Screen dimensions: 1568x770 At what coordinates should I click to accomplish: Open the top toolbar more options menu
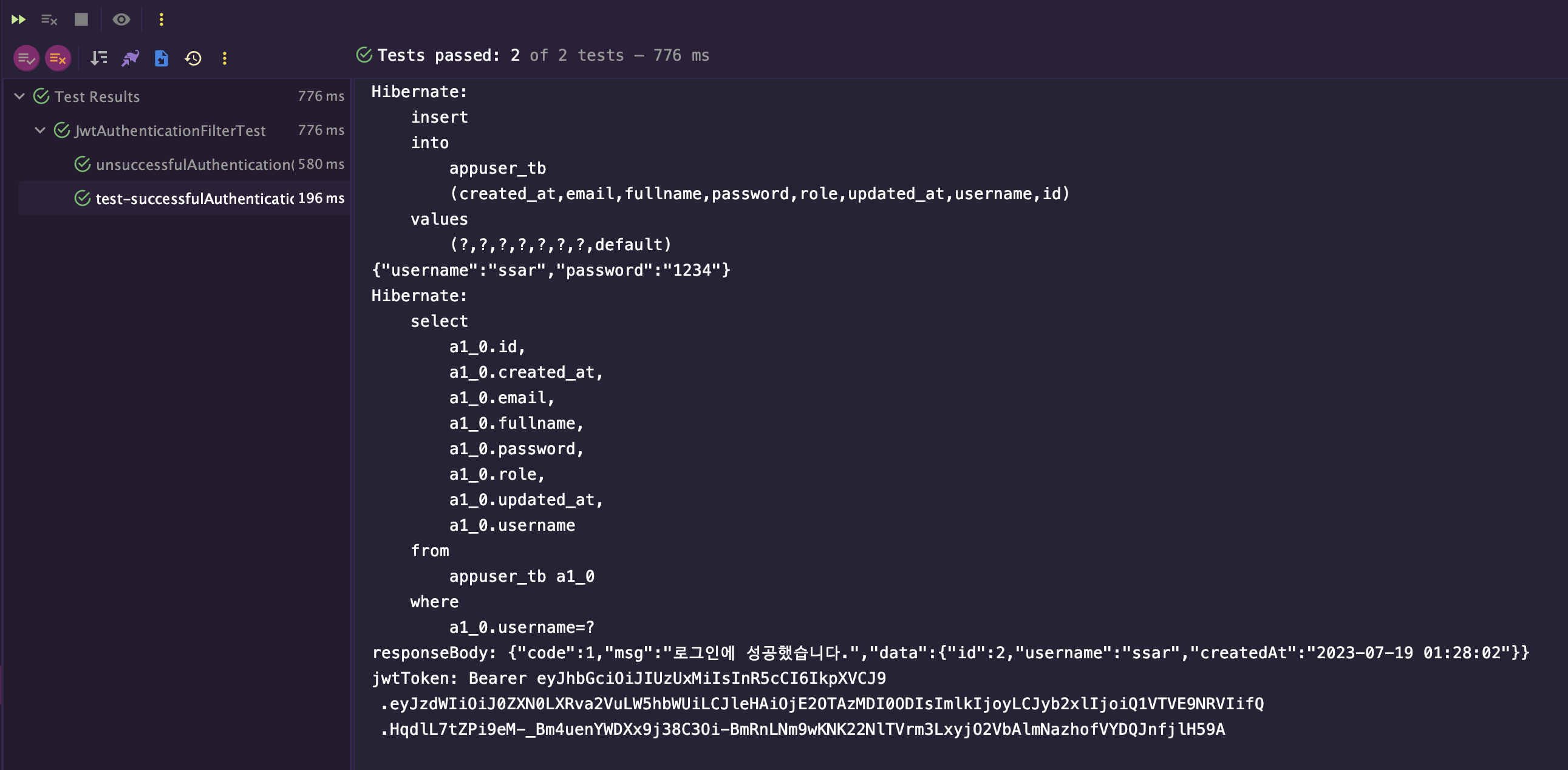(162, 19)
